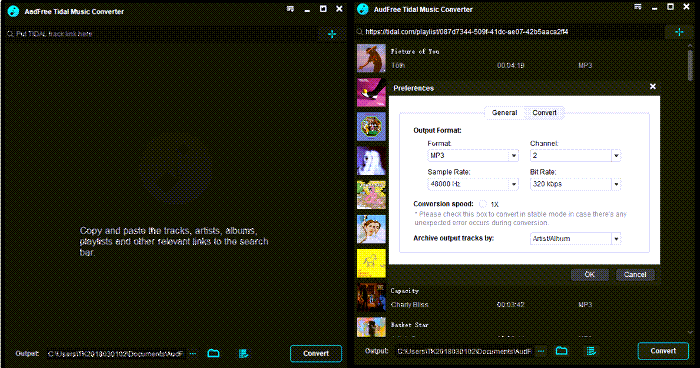This screenshot has width=700, height=368.
Task: Click Cancel in Preferences dialog
Action: click(635, 275)
